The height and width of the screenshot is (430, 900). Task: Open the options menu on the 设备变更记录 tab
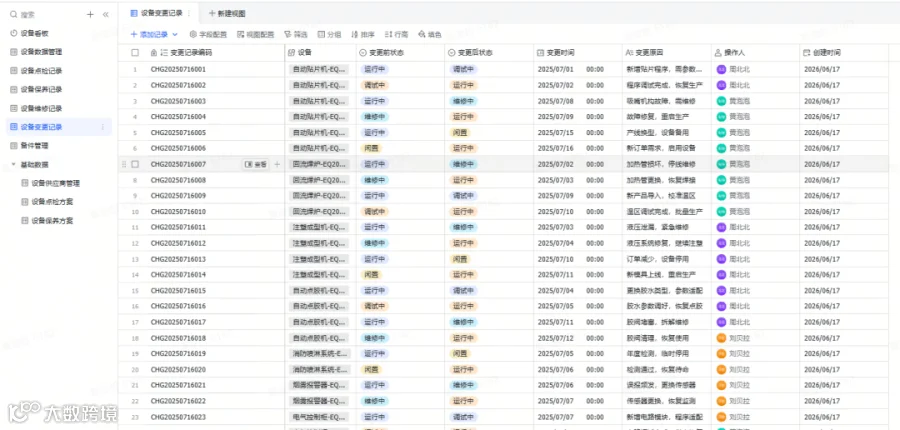(189, 13)
